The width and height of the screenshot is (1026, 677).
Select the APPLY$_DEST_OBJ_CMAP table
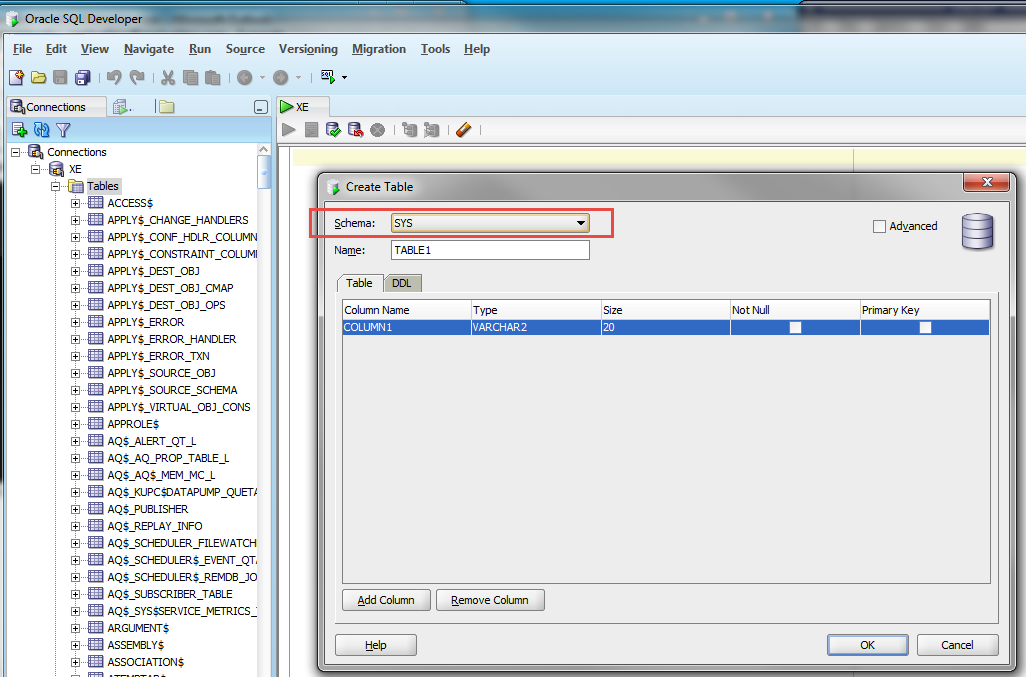[170, 288]
